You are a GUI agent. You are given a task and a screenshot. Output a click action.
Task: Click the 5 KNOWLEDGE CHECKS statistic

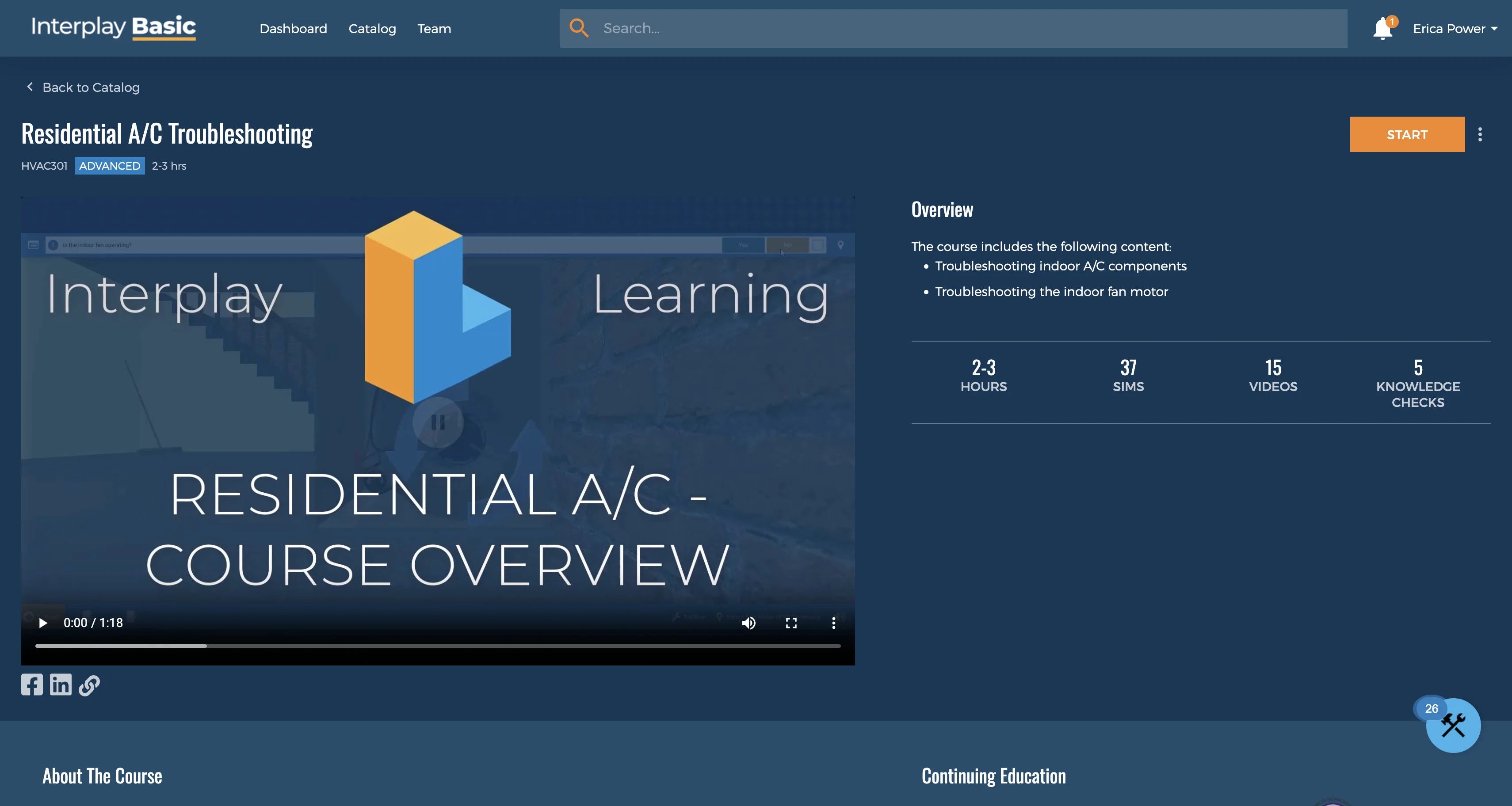1417,384
